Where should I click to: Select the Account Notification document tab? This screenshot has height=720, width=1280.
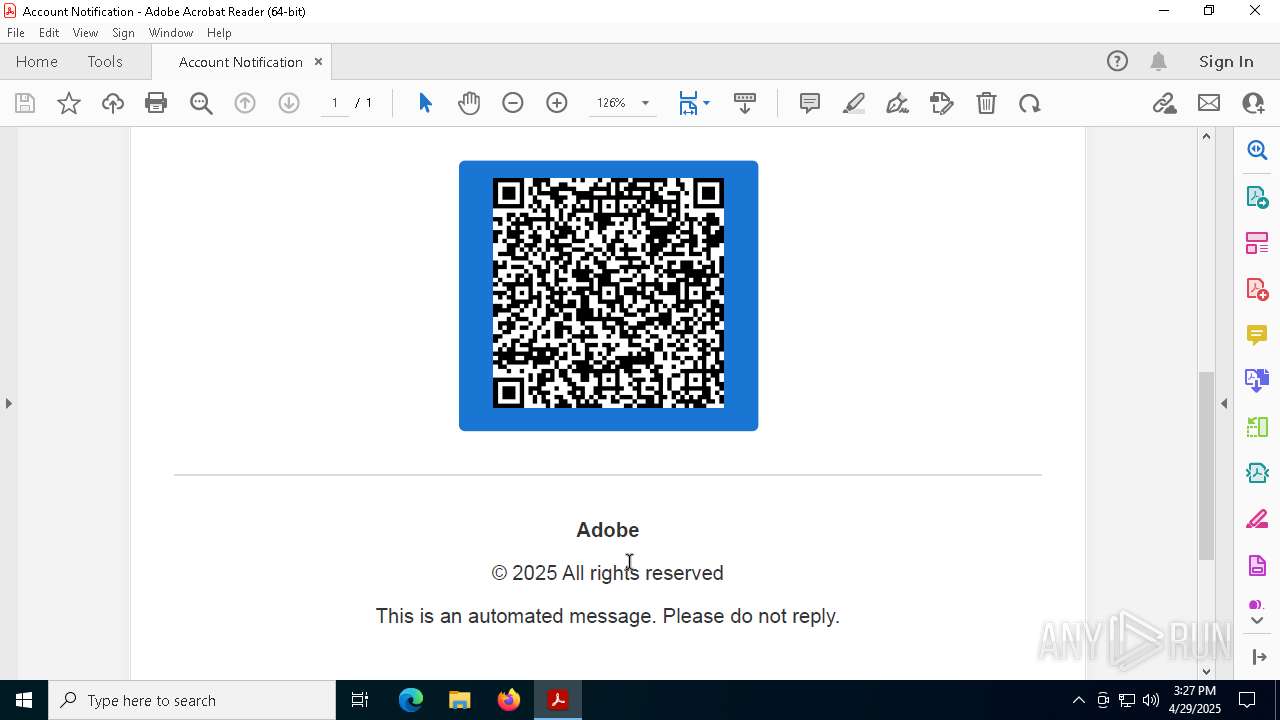click(x=241, y=62)
